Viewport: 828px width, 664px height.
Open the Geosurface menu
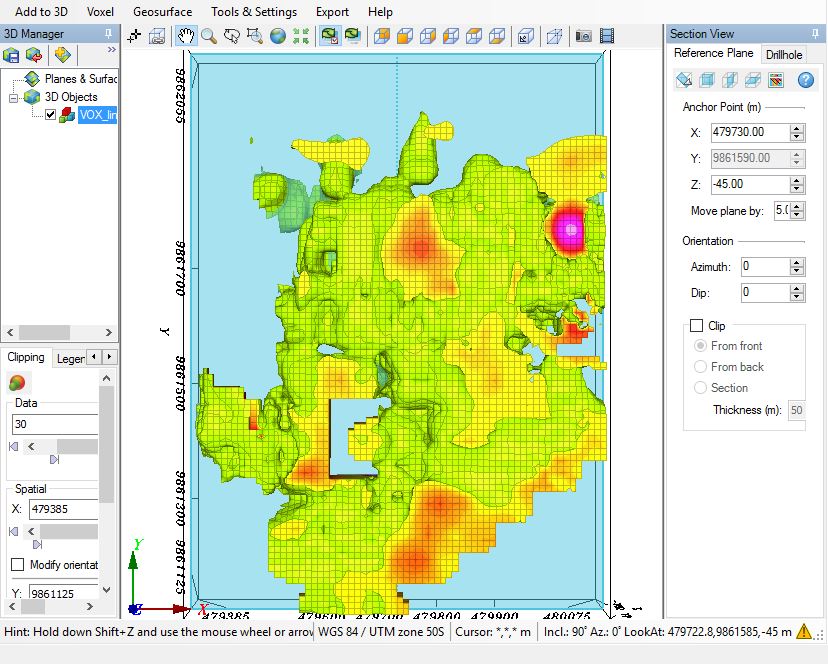162,12
